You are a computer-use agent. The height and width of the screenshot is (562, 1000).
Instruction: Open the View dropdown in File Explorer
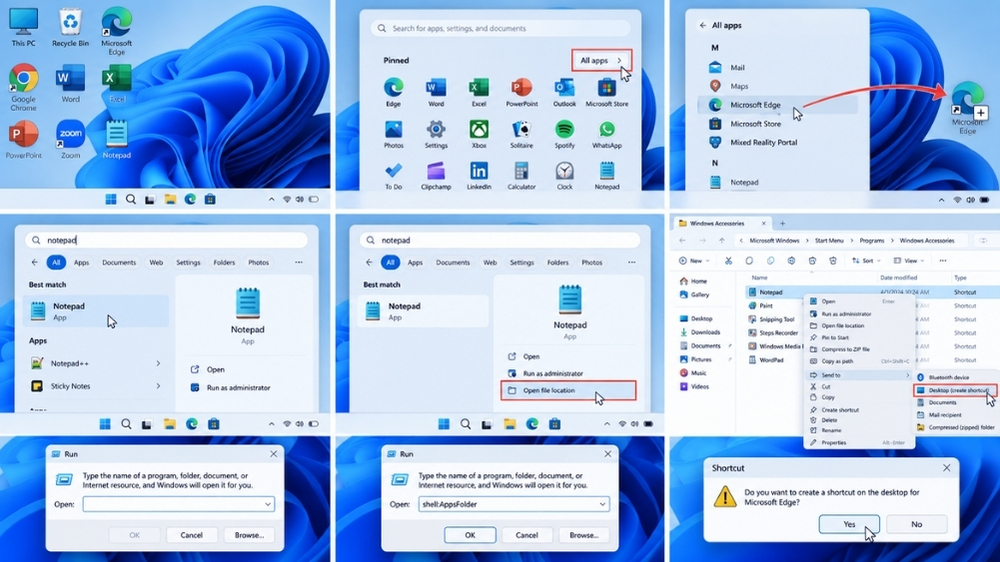coord(909,260)
